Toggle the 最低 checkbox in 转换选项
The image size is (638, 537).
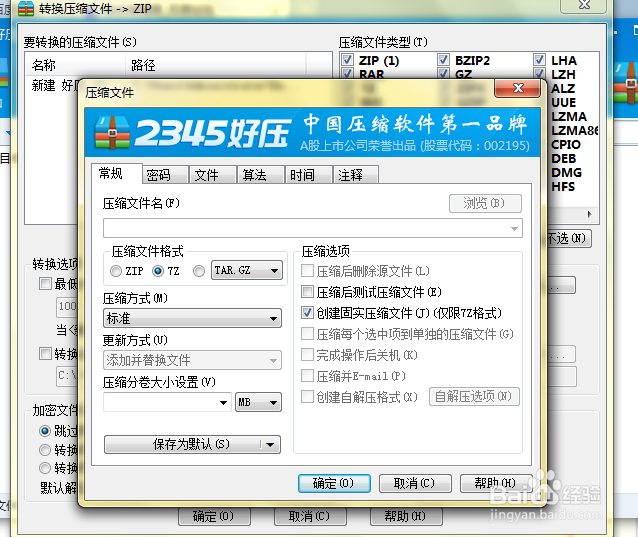[x=45, y=284]
